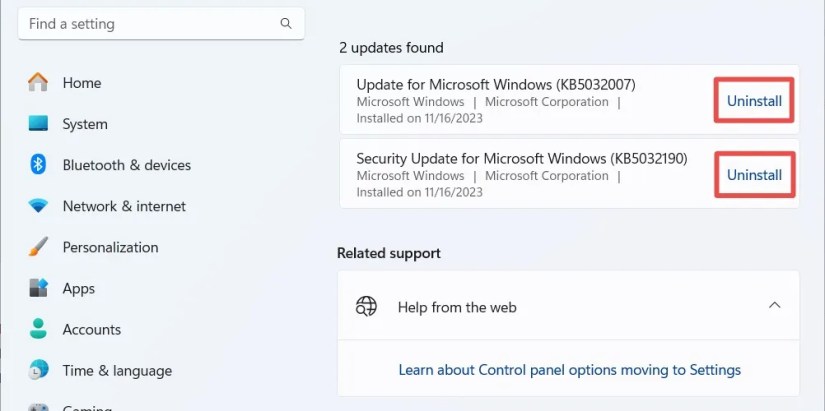Select the Security Update KB5032190 entry
825x411 pixels.
click(x=521, y=158)
